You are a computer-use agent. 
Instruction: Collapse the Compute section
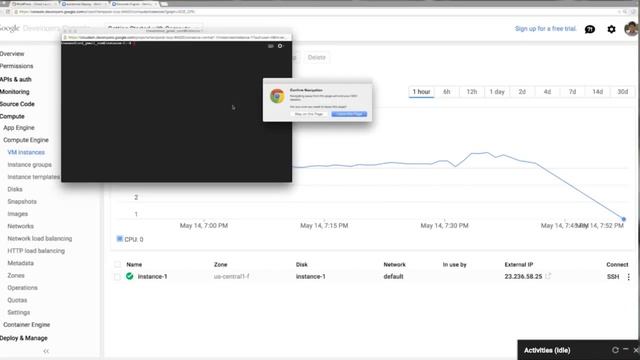point(12,116)
